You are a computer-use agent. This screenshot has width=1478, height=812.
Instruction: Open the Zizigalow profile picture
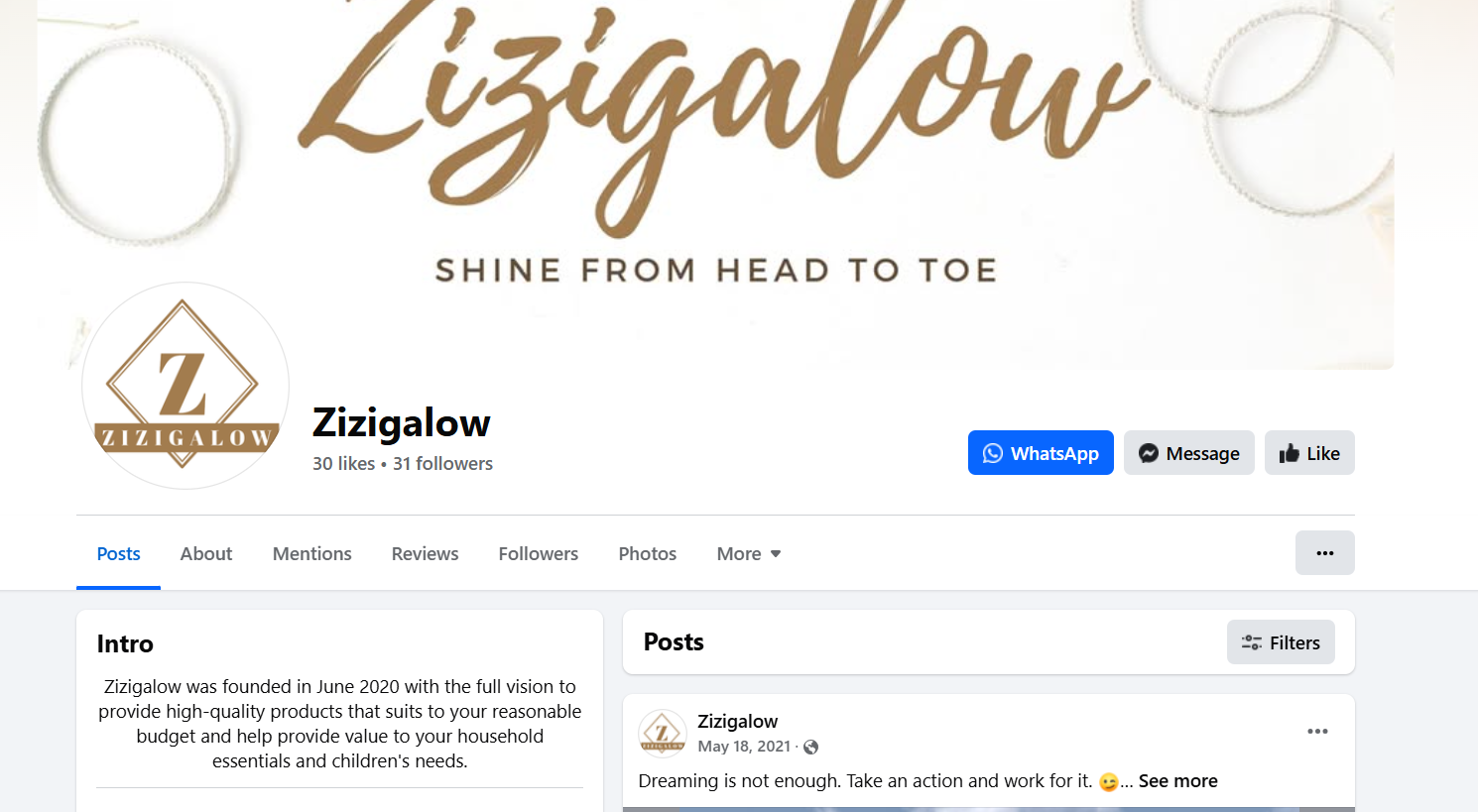(185, 386)
